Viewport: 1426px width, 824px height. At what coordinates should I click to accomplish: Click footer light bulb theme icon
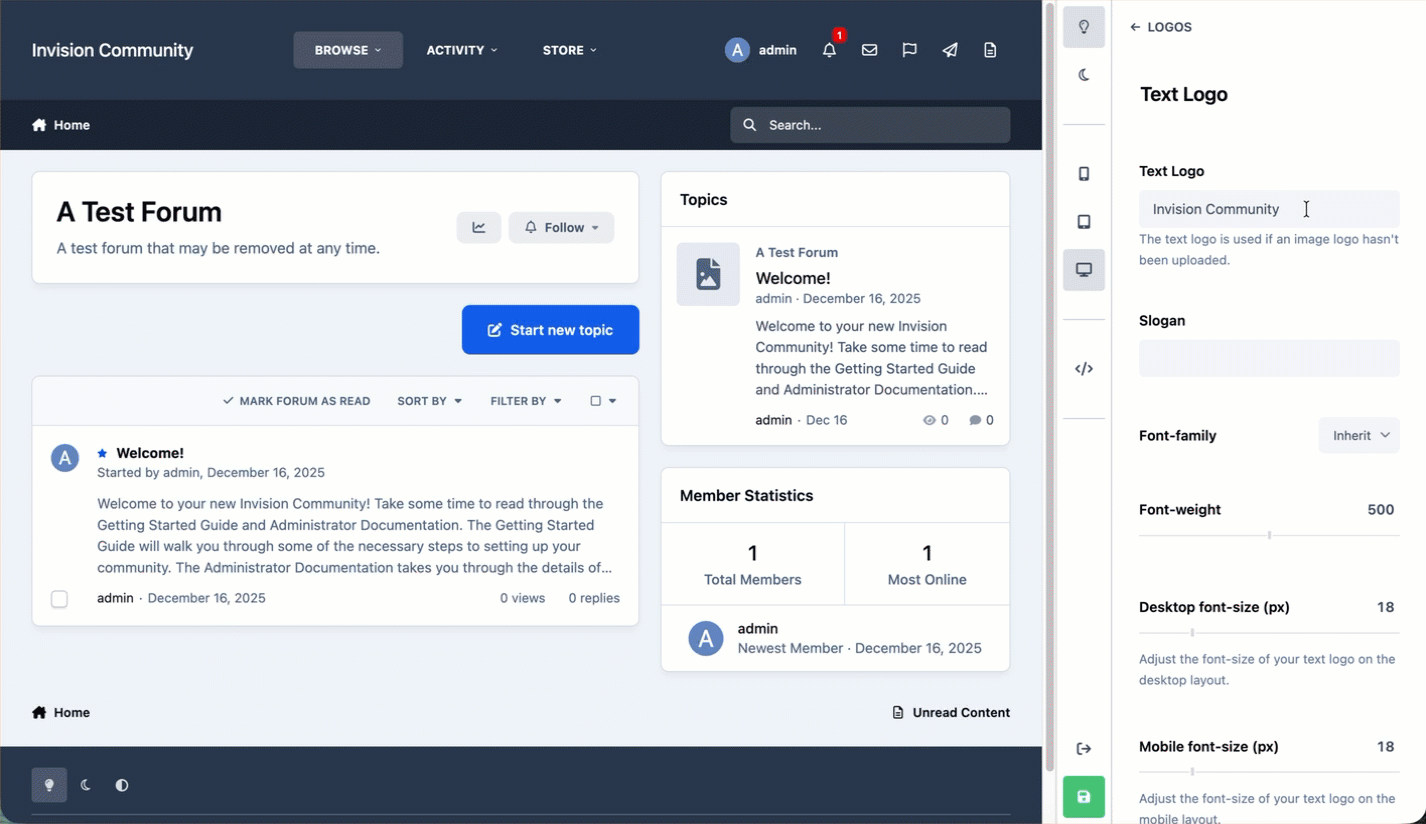pos(49,785)
